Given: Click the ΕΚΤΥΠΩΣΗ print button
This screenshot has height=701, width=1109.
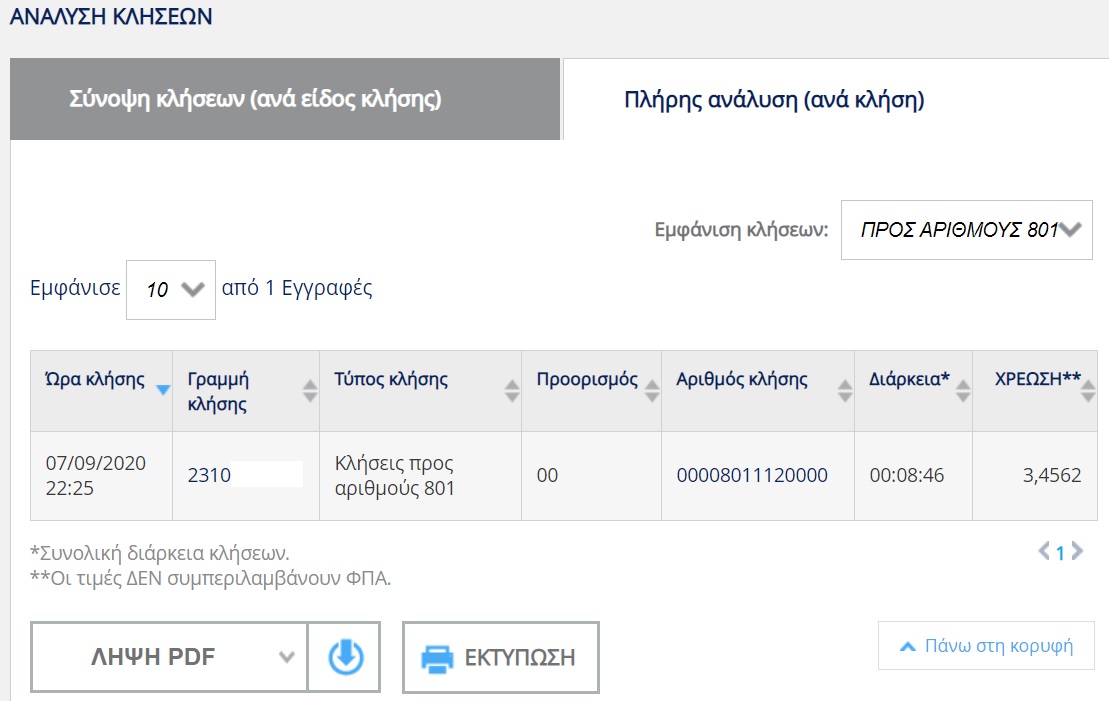Looking at the screenshot, I should click(500, 658).
